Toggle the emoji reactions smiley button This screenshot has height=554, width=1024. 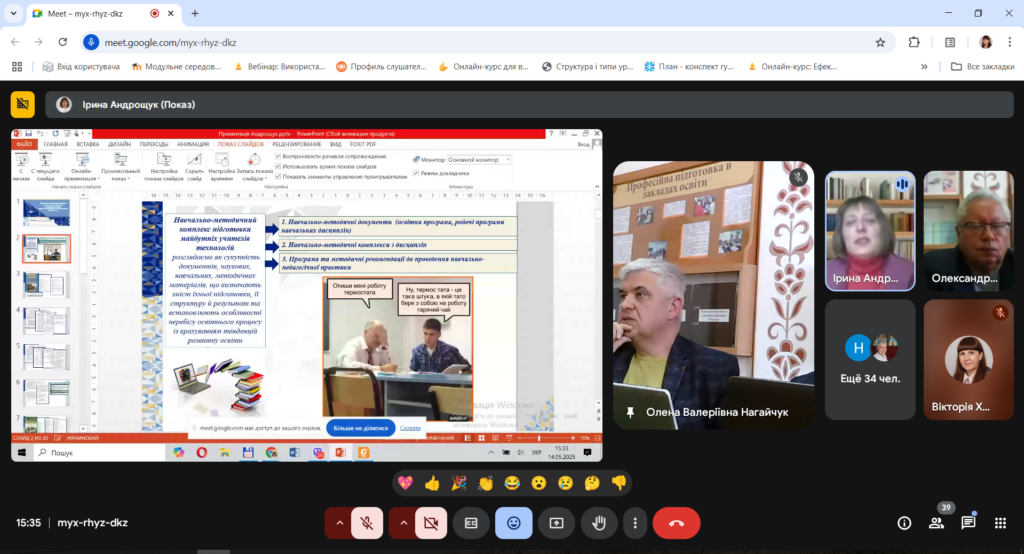pyautogui.click(x=513, y=523)
